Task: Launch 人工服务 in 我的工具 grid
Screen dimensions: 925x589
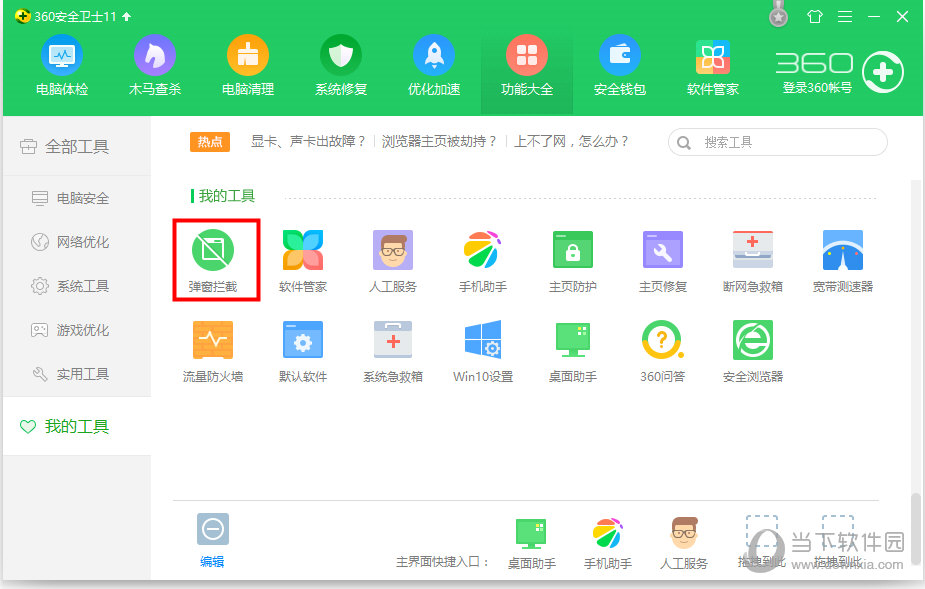Action: coord(393,261)
